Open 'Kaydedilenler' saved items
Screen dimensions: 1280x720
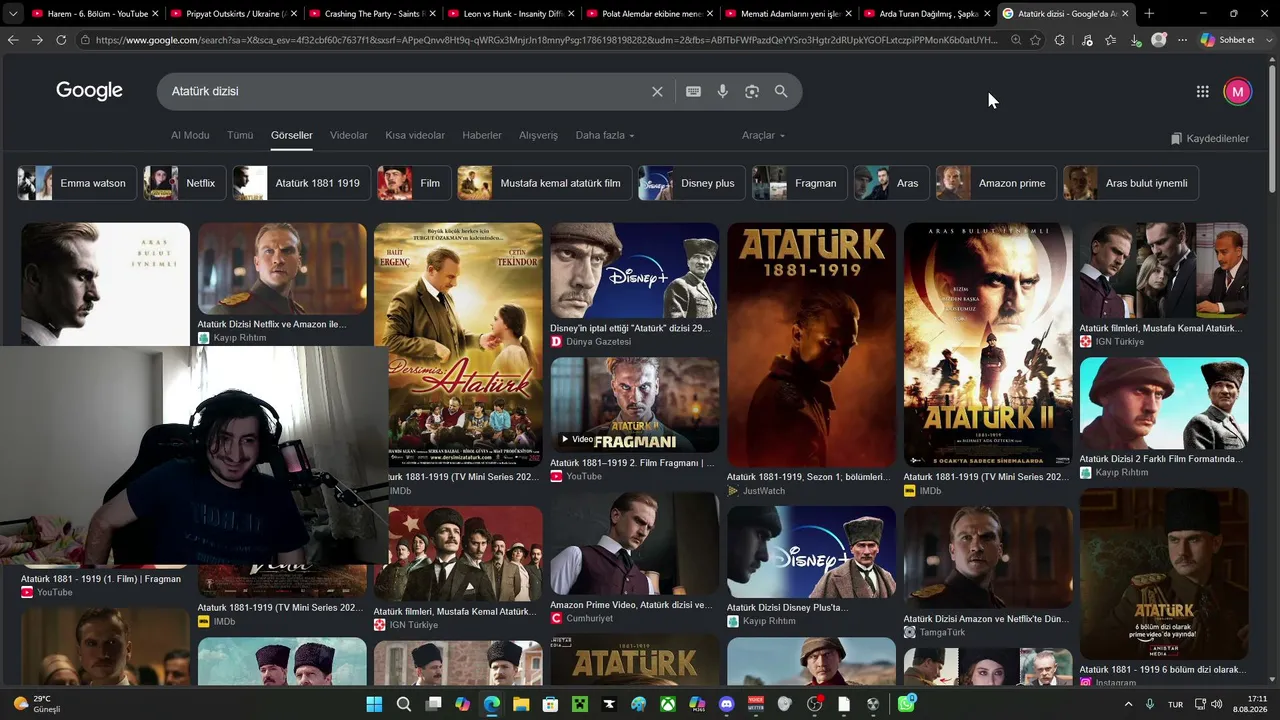coord(1210,138)
